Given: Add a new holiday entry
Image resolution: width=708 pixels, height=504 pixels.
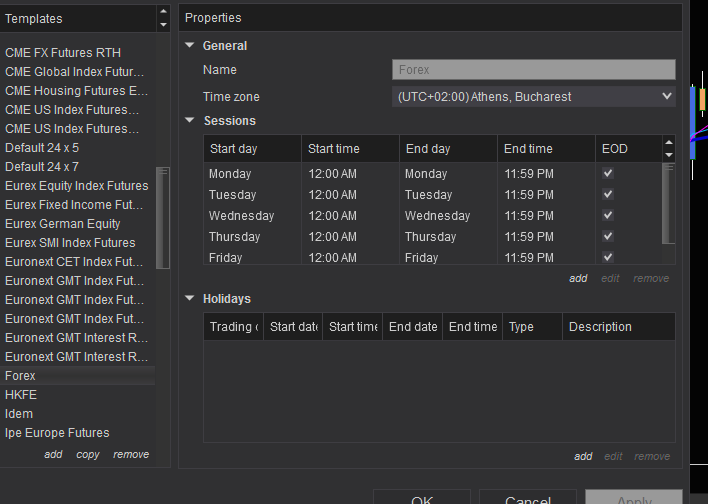Looking at the screenshot, I should pos(583,456).
